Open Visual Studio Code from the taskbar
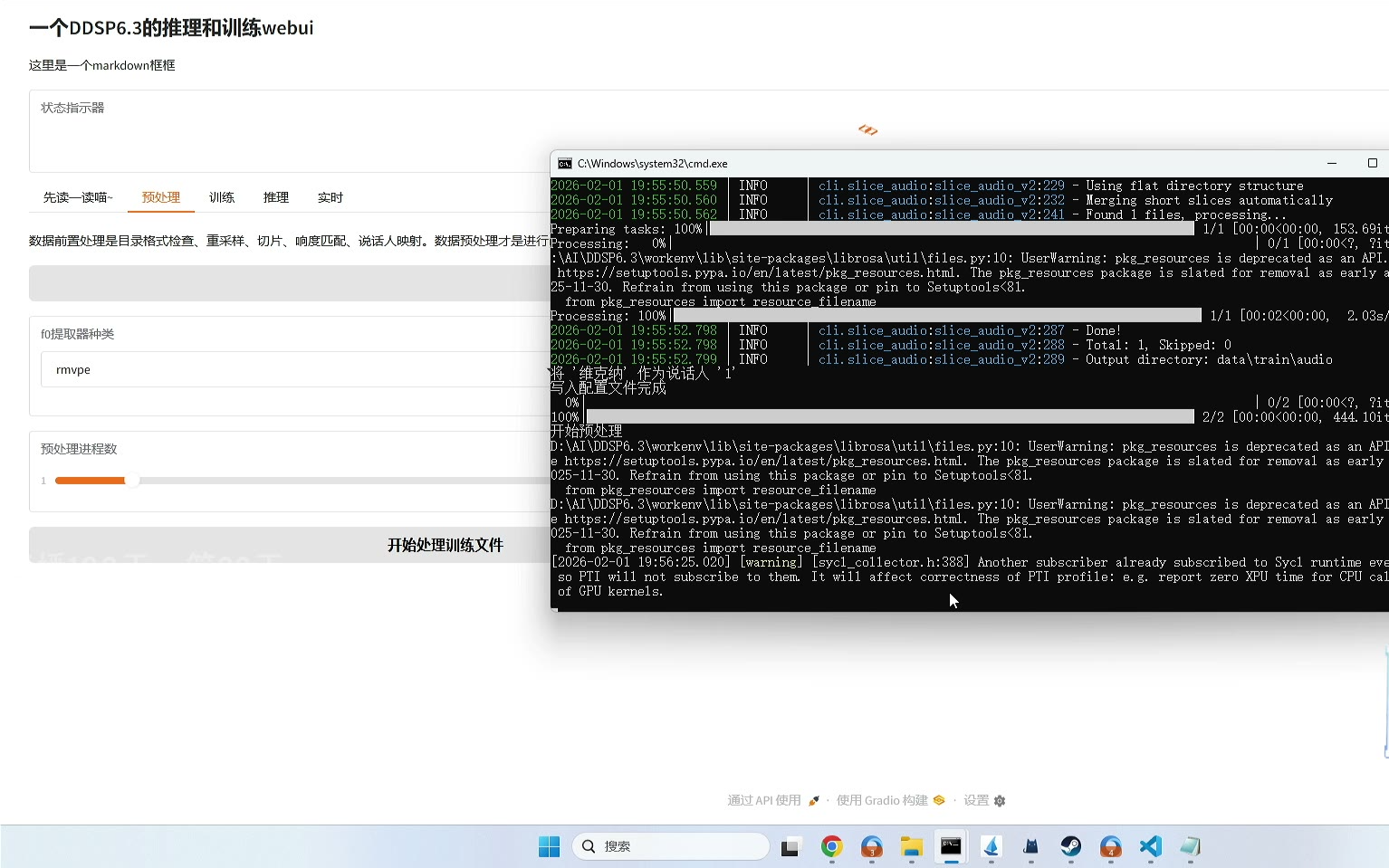1389x868 pixels. pos(1150,846)
